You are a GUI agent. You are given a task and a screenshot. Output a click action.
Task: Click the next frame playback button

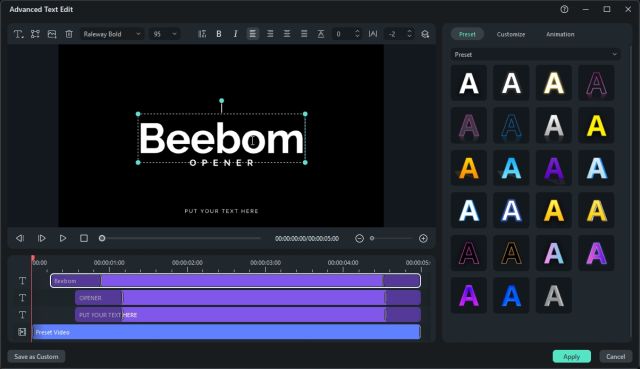(x=41, y=238)
